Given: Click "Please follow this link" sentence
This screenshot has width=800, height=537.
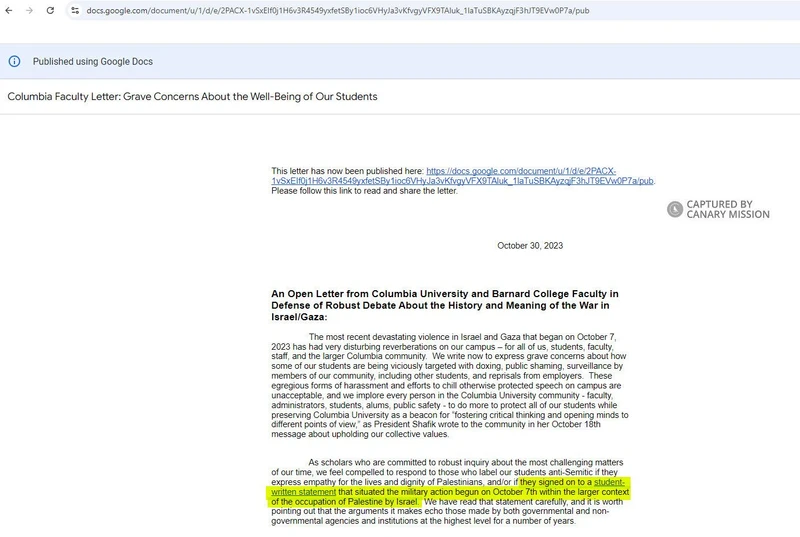Looking at the screenshot, I should pos(364,191).
